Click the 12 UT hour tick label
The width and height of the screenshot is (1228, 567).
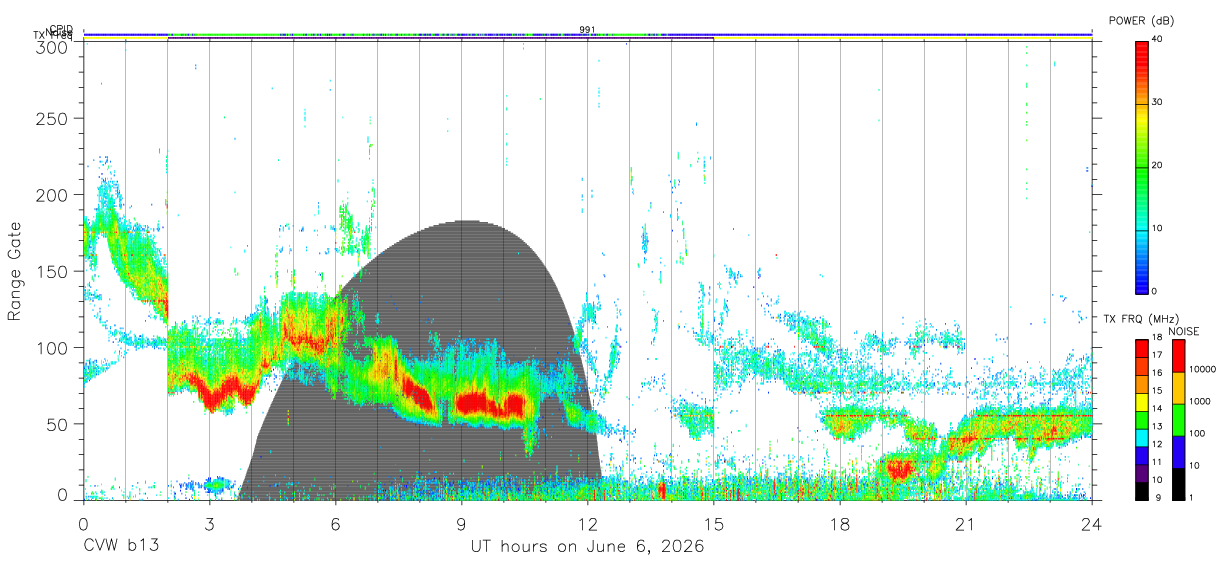[x=588, y=524]
